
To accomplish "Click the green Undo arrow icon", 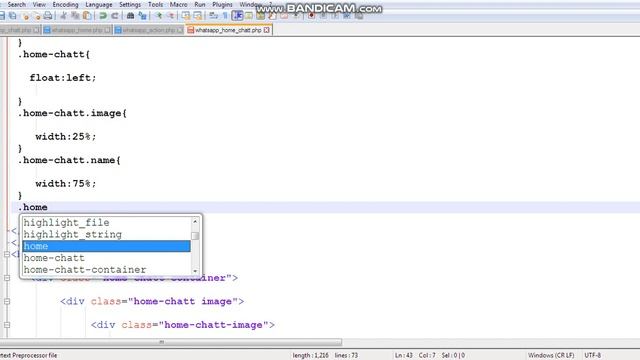I will tap(103, 16).
